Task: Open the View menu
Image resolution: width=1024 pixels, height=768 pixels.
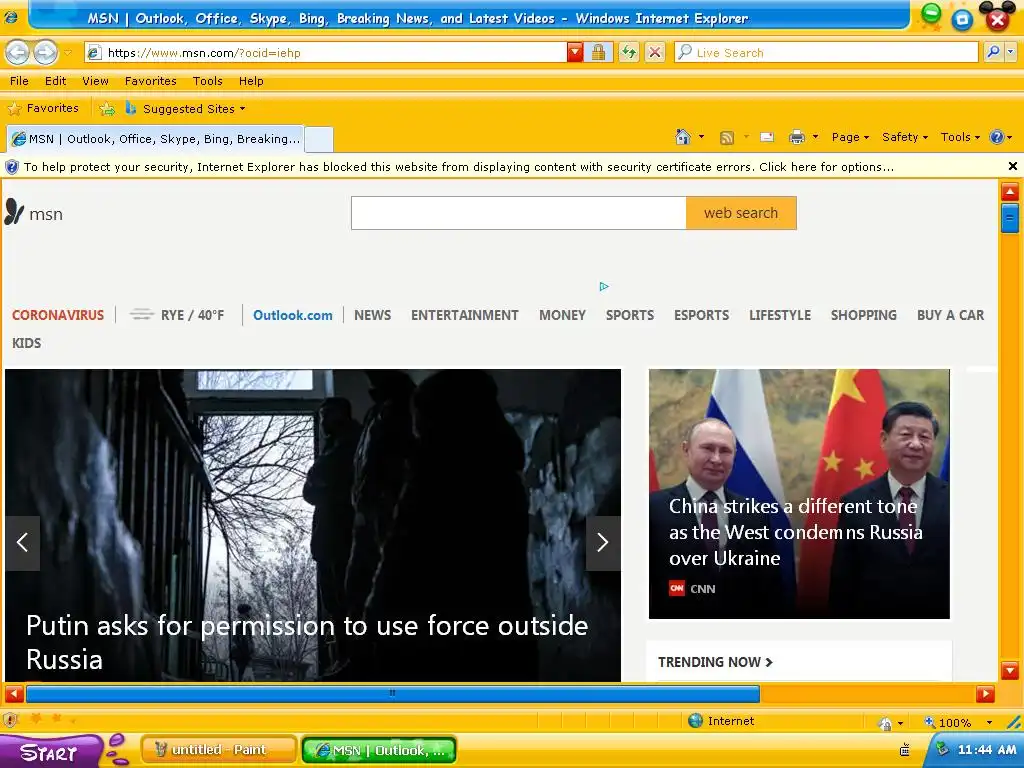Action: pos(95,81)
